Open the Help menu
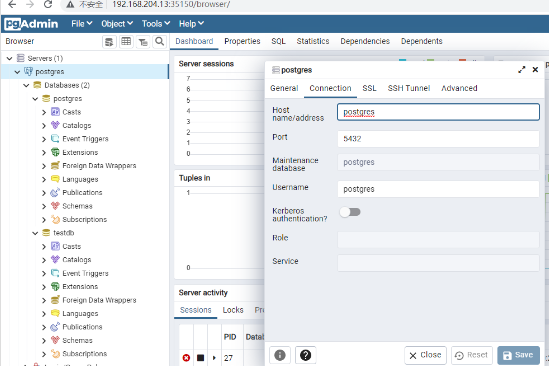 (x=191, y=24)
